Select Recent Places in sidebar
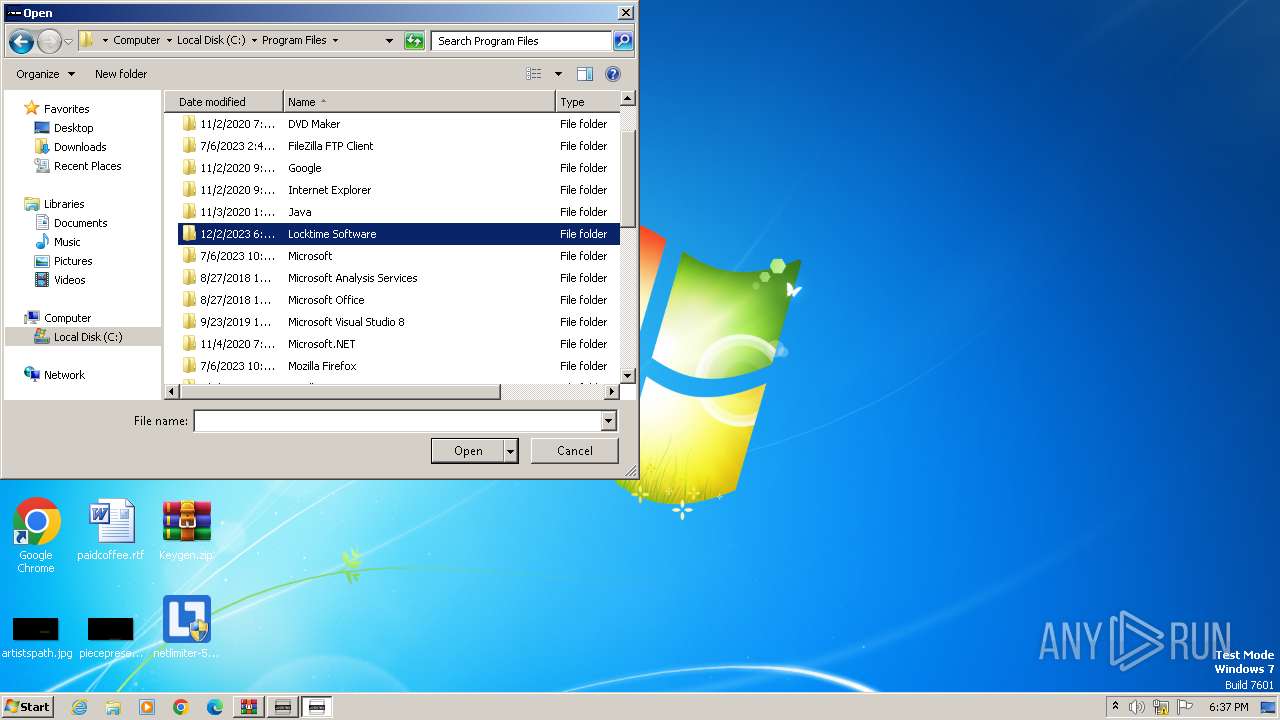The width and height of the screenshot is (1280, 720). [87, 166]
